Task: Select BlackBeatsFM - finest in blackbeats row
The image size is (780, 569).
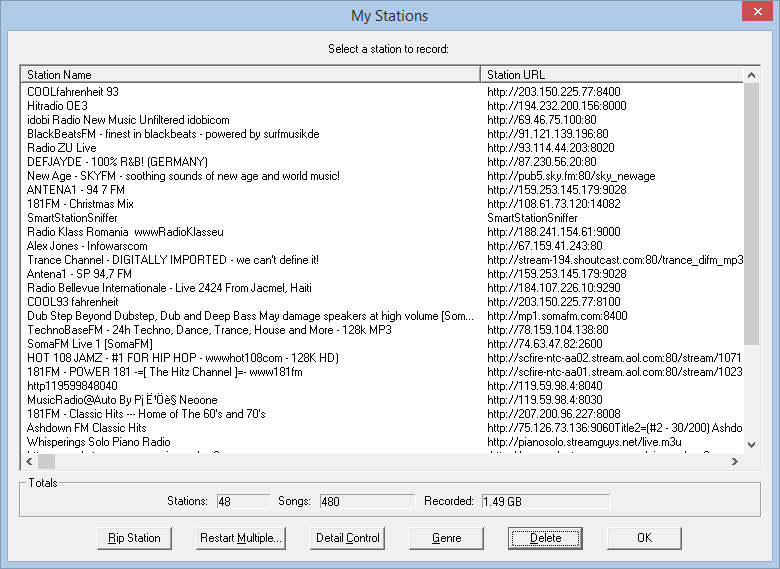Action: [173, 134]
